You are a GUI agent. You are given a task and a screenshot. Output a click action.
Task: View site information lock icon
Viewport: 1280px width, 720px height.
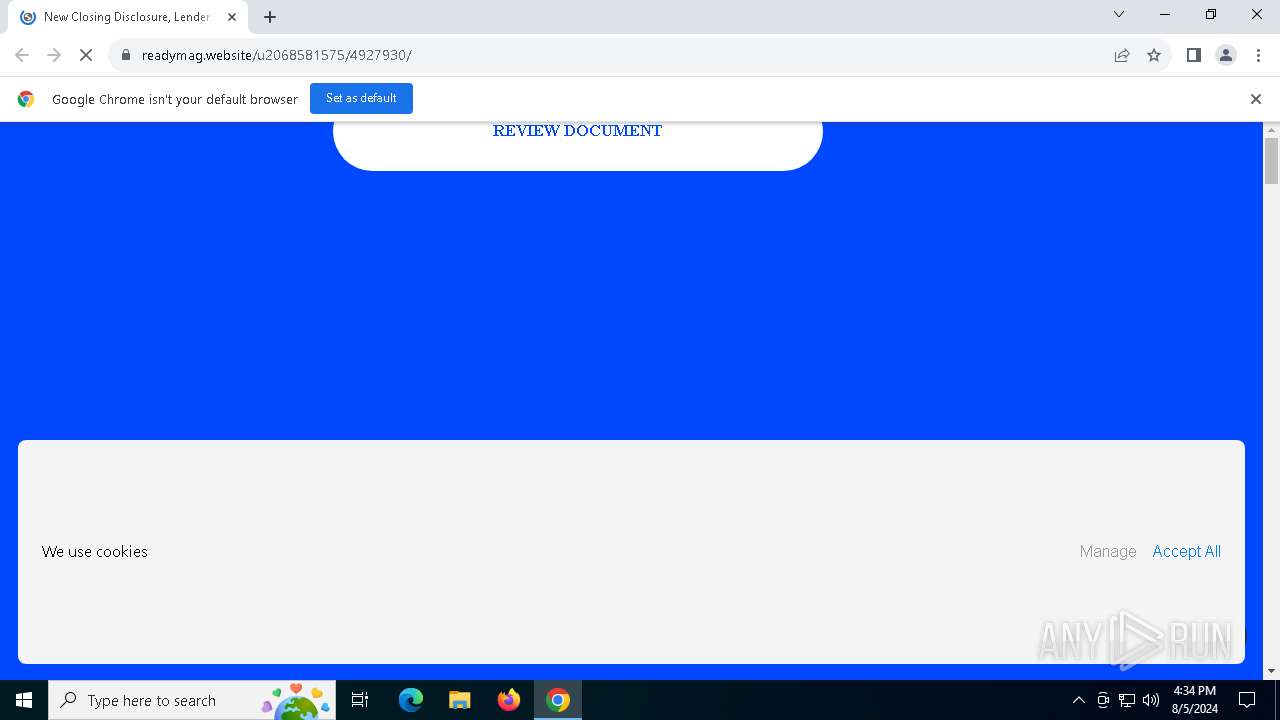pos(126,55)
